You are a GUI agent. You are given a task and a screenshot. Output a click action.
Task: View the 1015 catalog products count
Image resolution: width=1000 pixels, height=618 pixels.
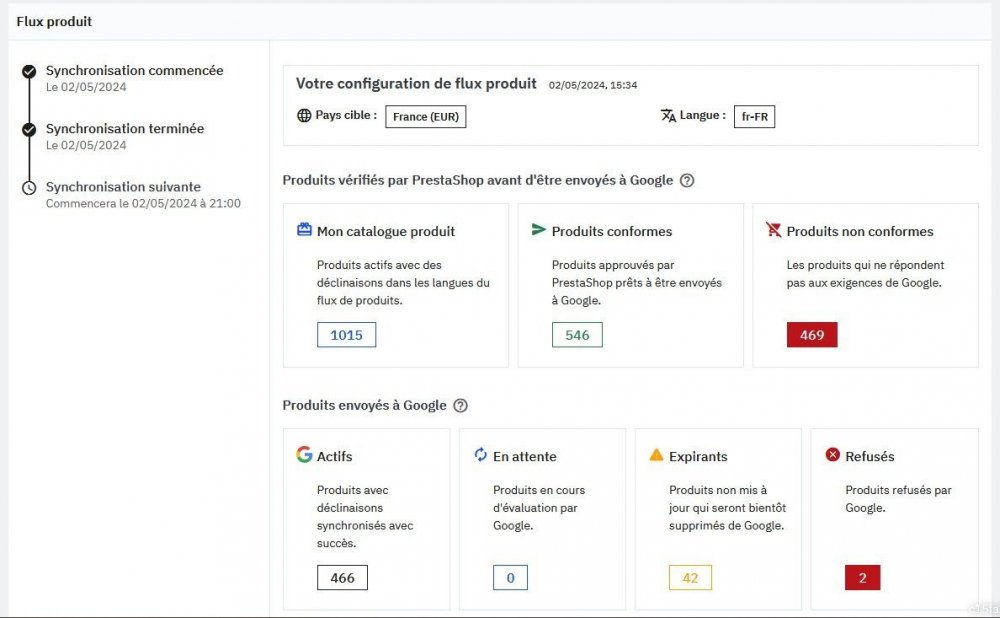[x=346, y=335]
